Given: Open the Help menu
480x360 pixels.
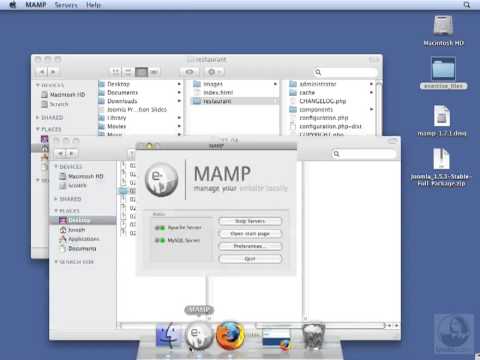Looking at the screenshot, I should coord(93,5).
